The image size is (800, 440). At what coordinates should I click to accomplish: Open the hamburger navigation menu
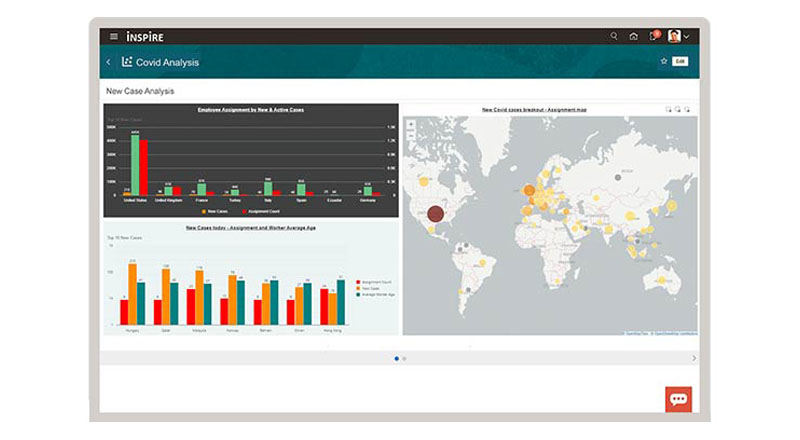(x=114, y=36)
